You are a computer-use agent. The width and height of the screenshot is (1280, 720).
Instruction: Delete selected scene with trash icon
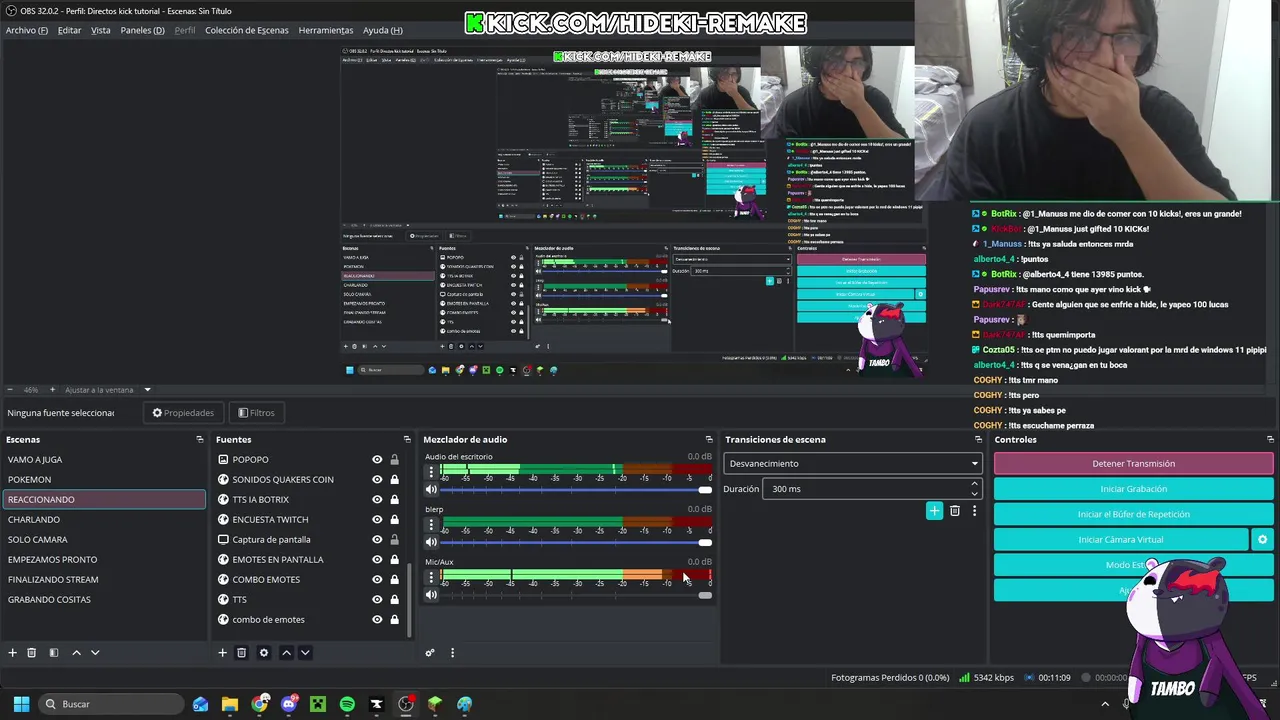click(x=31, y=653)
